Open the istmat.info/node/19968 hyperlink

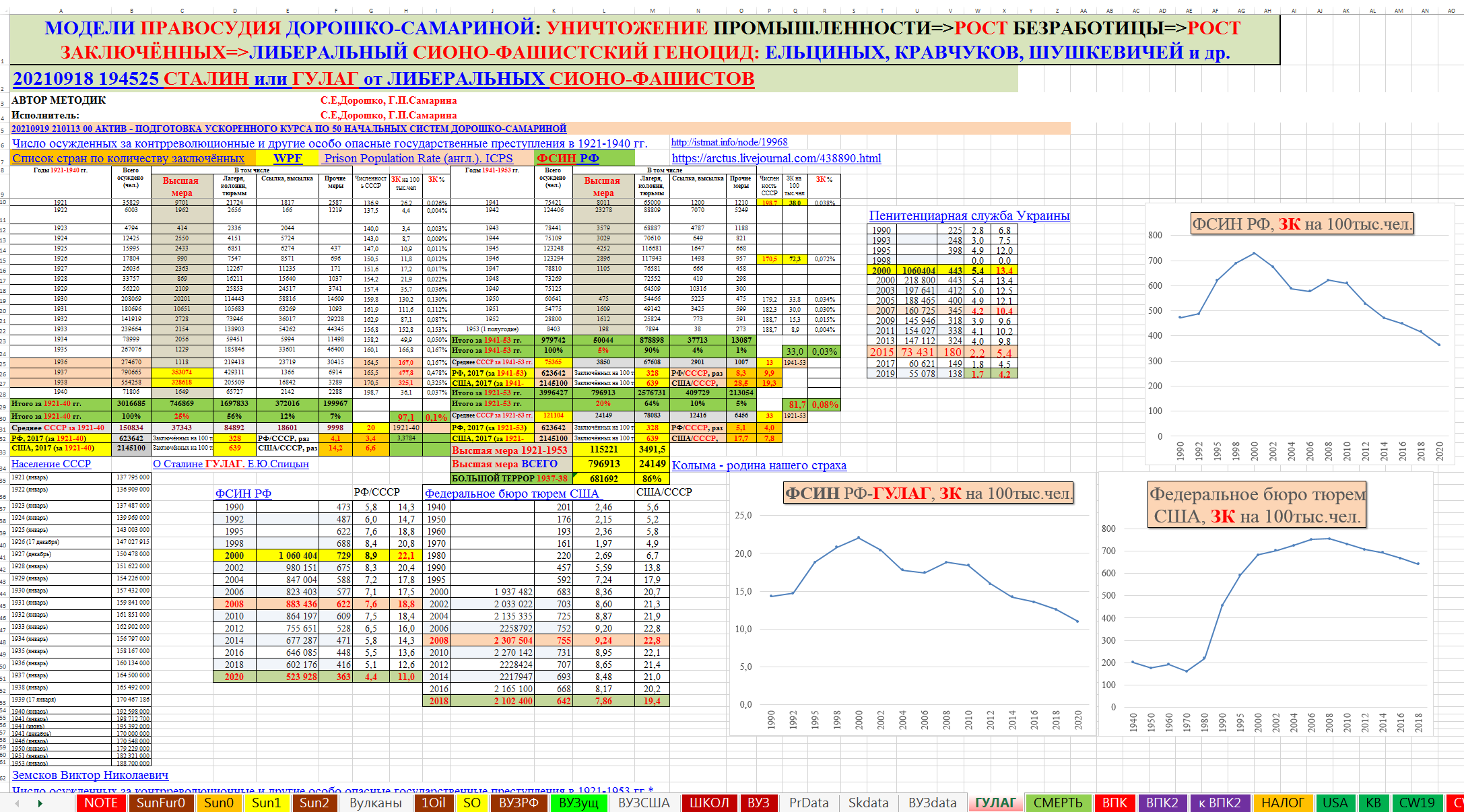pyautogui.click(x=729, y=142)
